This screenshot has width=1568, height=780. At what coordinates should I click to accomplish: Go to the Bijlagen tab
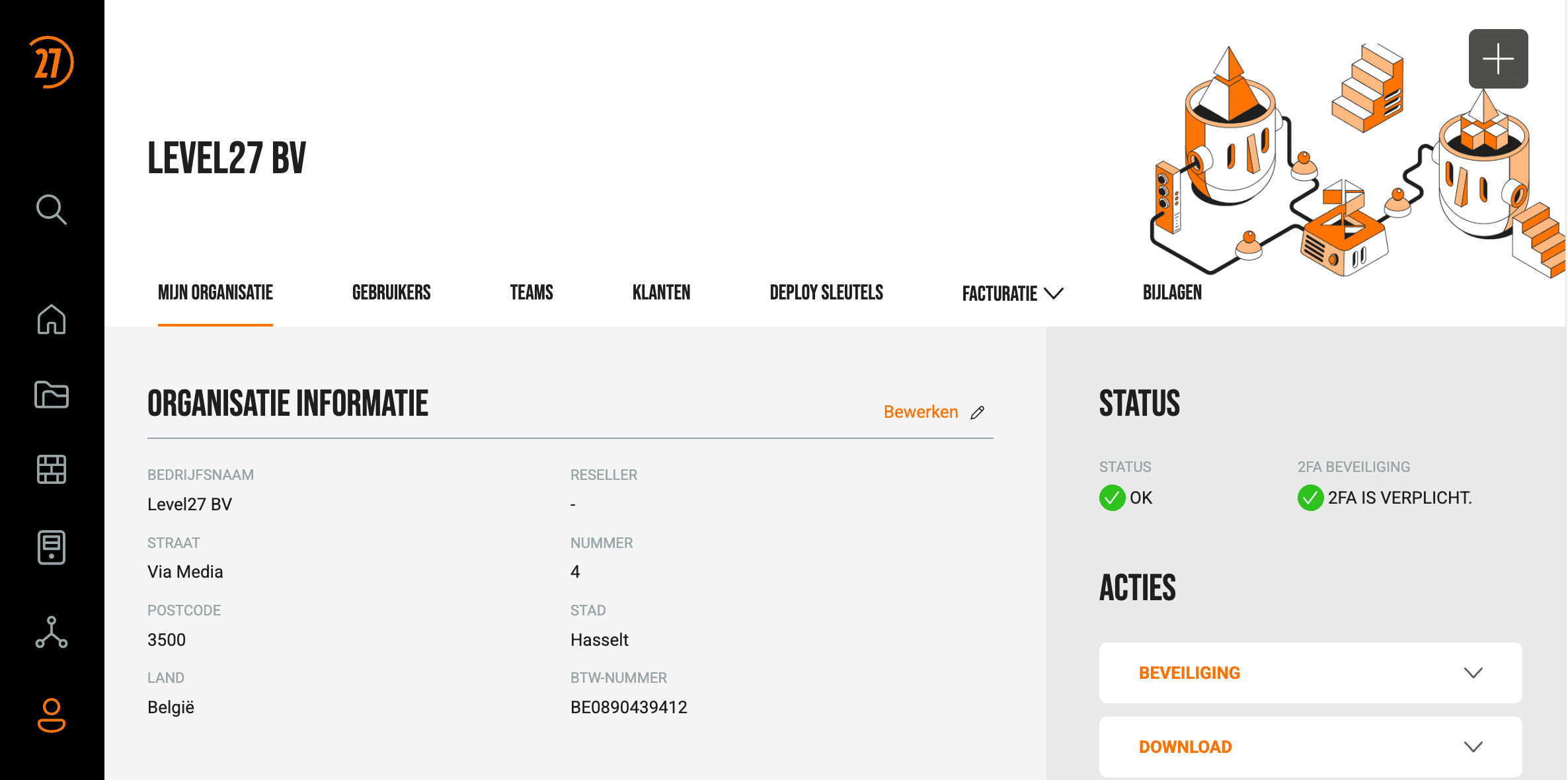1172,293
